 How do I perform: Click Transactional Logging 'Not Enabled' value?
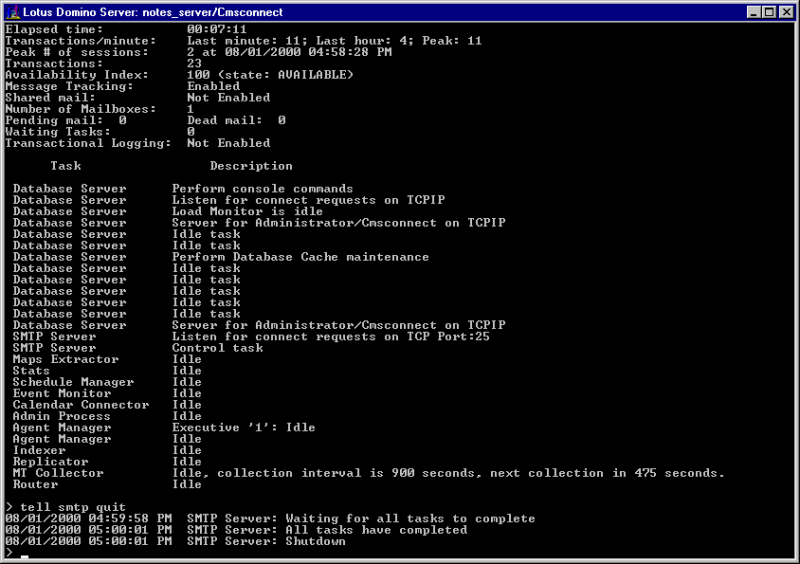229,143
